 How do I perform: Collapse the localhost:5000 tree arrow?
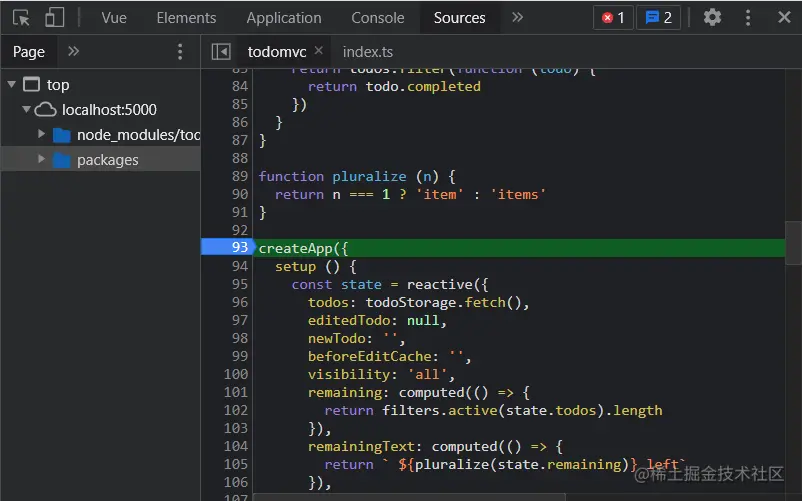(x=26, y=109)
